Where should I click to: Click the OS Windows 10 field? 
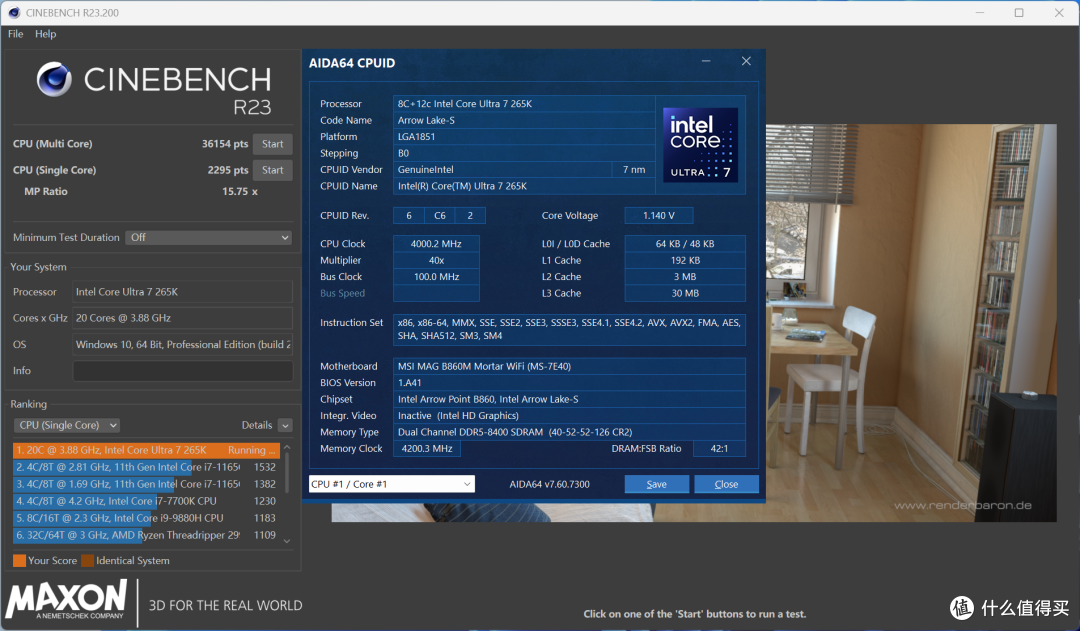(x=183, y=344)
